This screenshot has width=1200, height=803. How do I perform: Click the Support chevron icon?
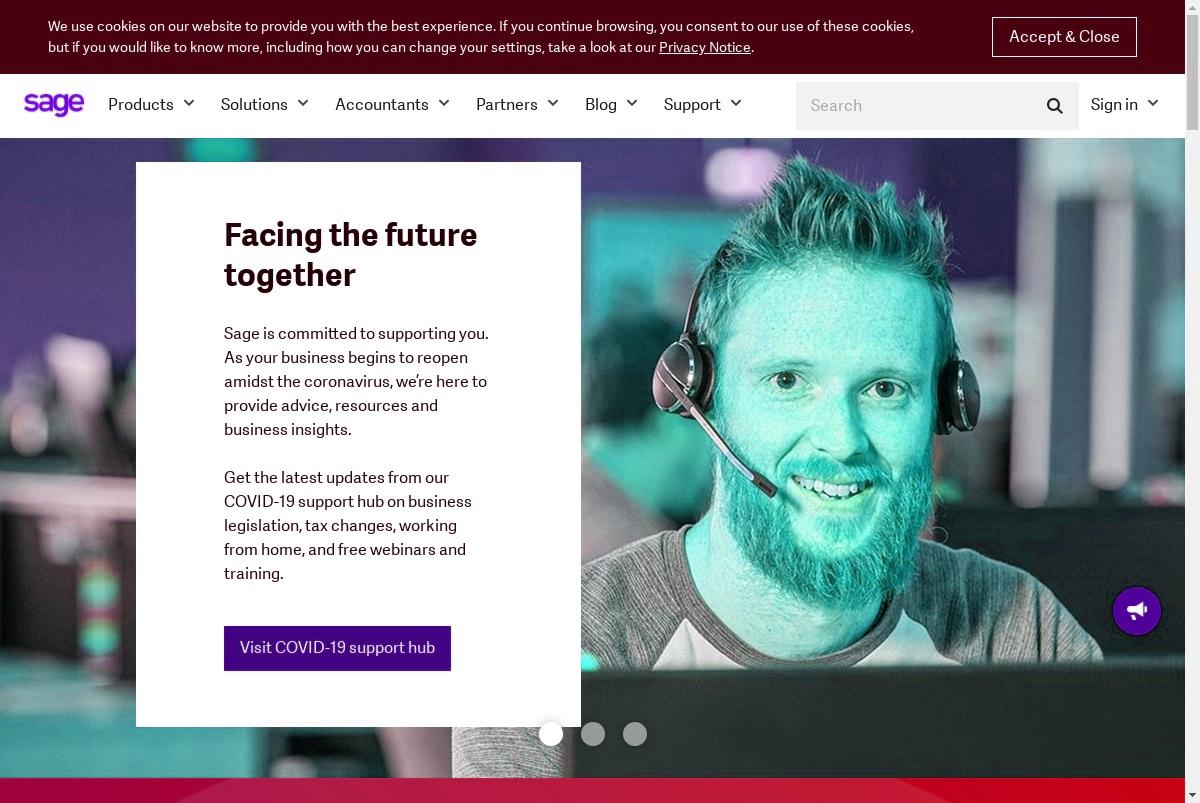point(736,103)
